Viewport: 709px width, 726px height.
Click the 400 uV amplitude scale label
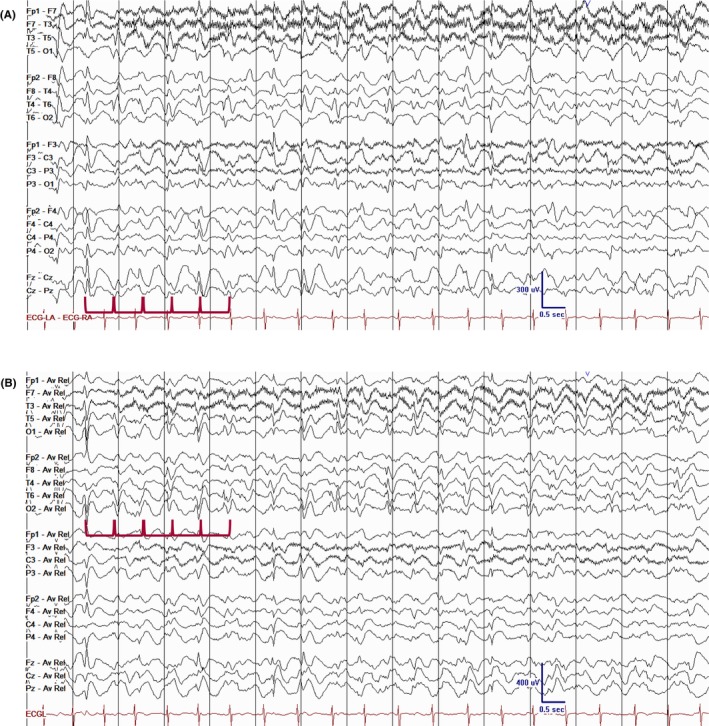528,682
